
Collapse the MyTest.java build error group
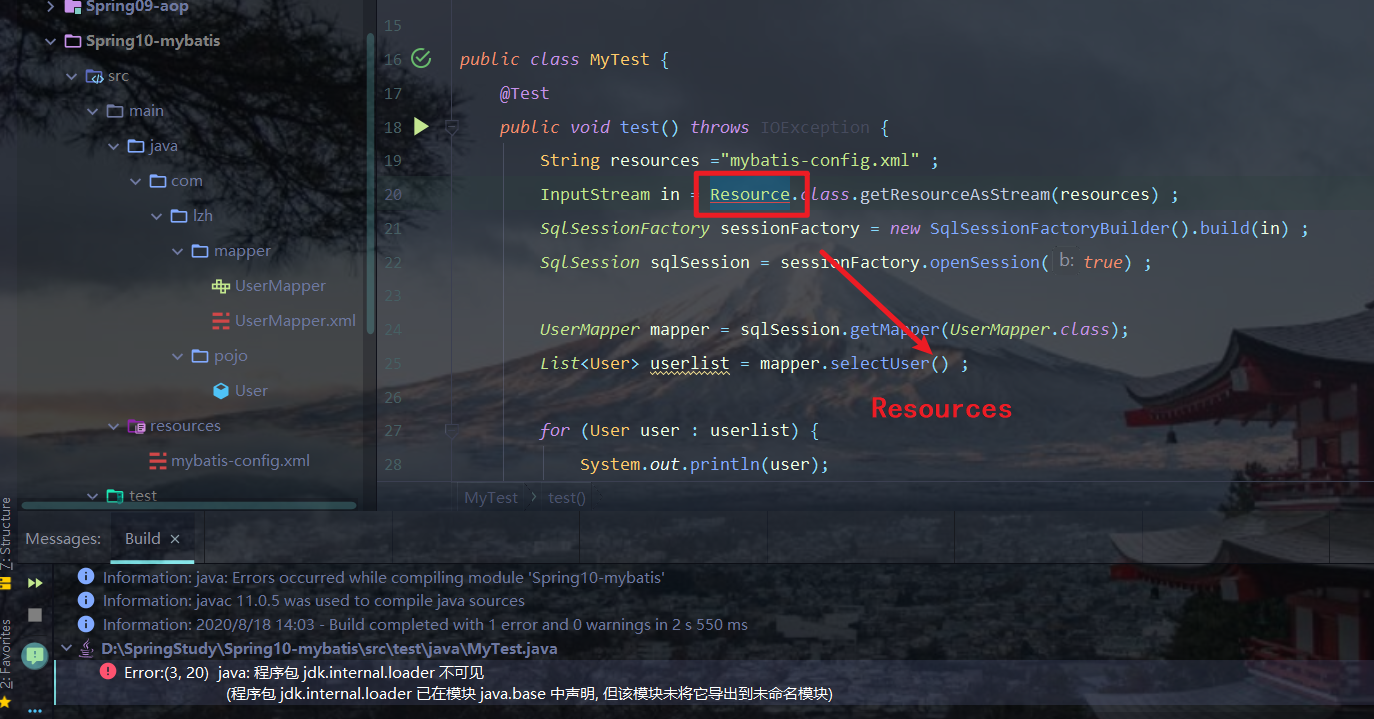tap(67, 648)
